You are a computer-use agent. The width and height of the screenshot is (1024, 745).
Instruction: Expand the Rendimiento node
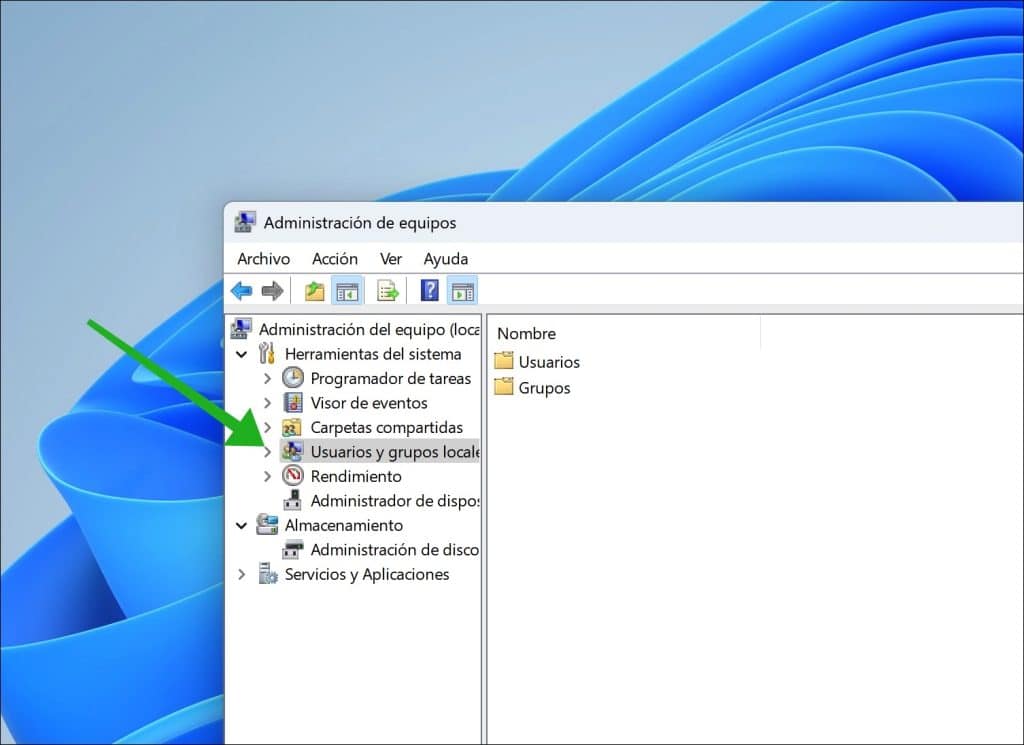tap(267, 477)
